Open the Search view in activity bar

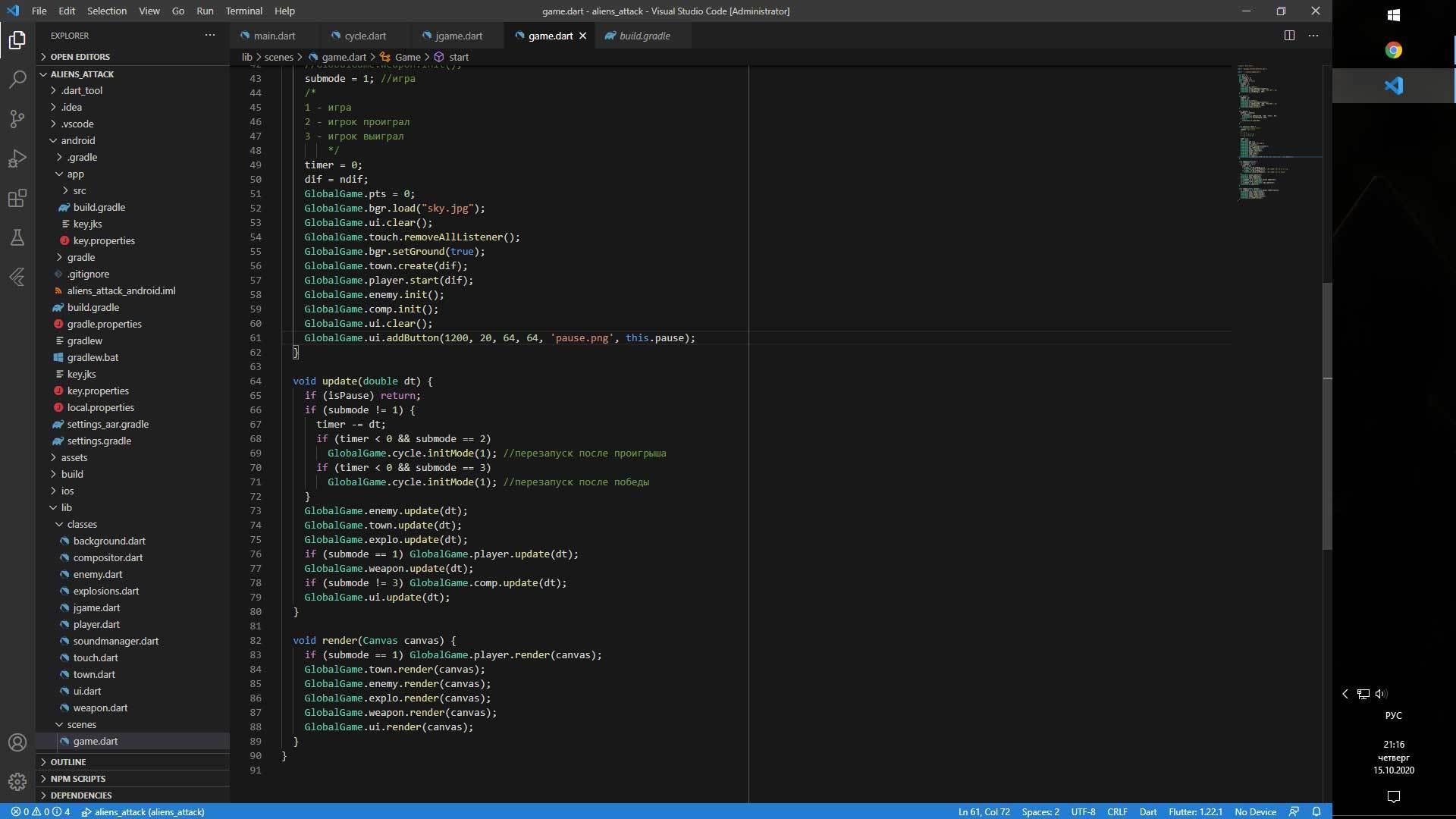point(17,79)
